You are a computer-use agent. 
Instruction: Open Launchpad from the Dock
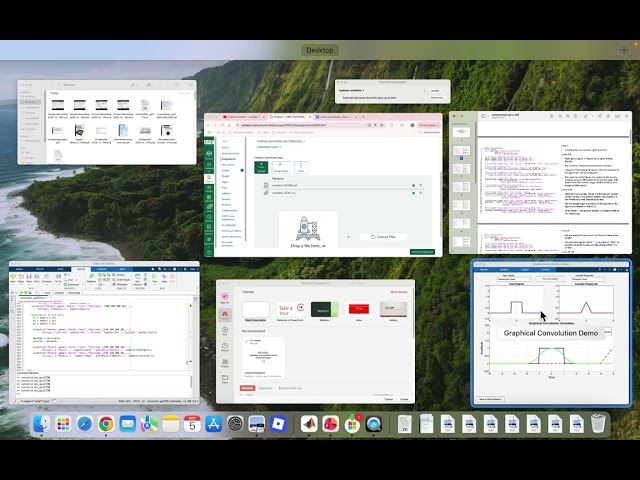coord(63,424)
